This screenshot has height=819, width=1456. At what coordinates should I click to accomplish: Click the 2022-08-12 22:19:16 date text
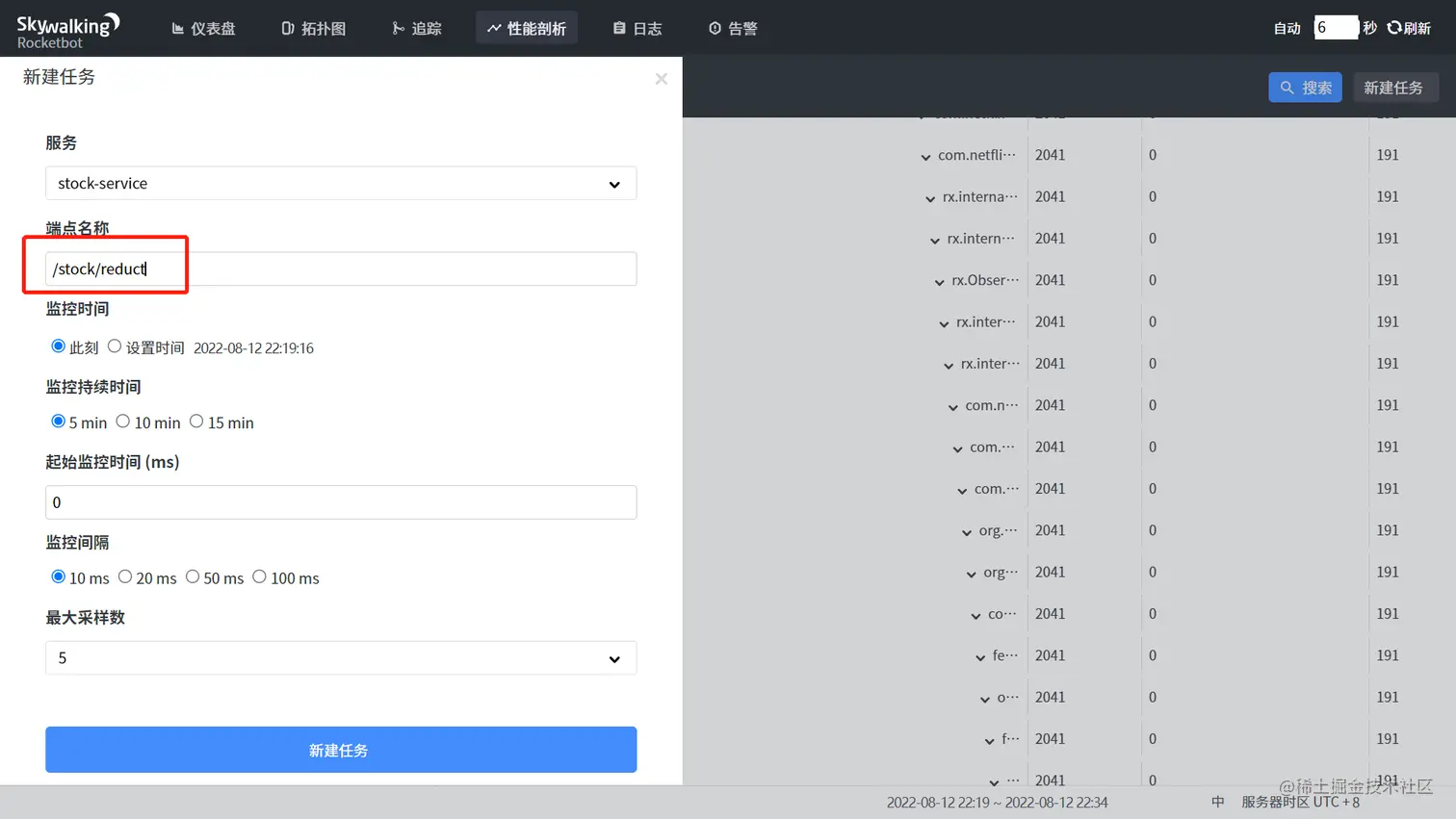tap(253, 348)
